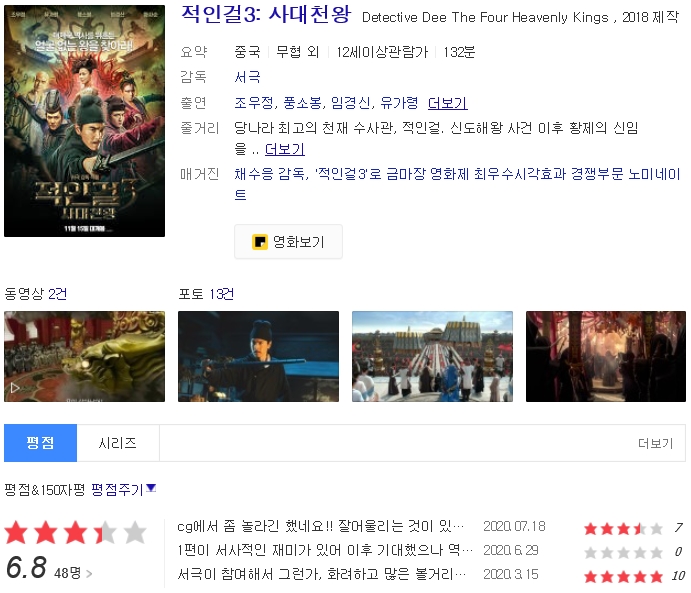The image size is (691, 593).
Task: Open the review starting with cg에서 좀 놀라긴
Action: coord(320,526)
